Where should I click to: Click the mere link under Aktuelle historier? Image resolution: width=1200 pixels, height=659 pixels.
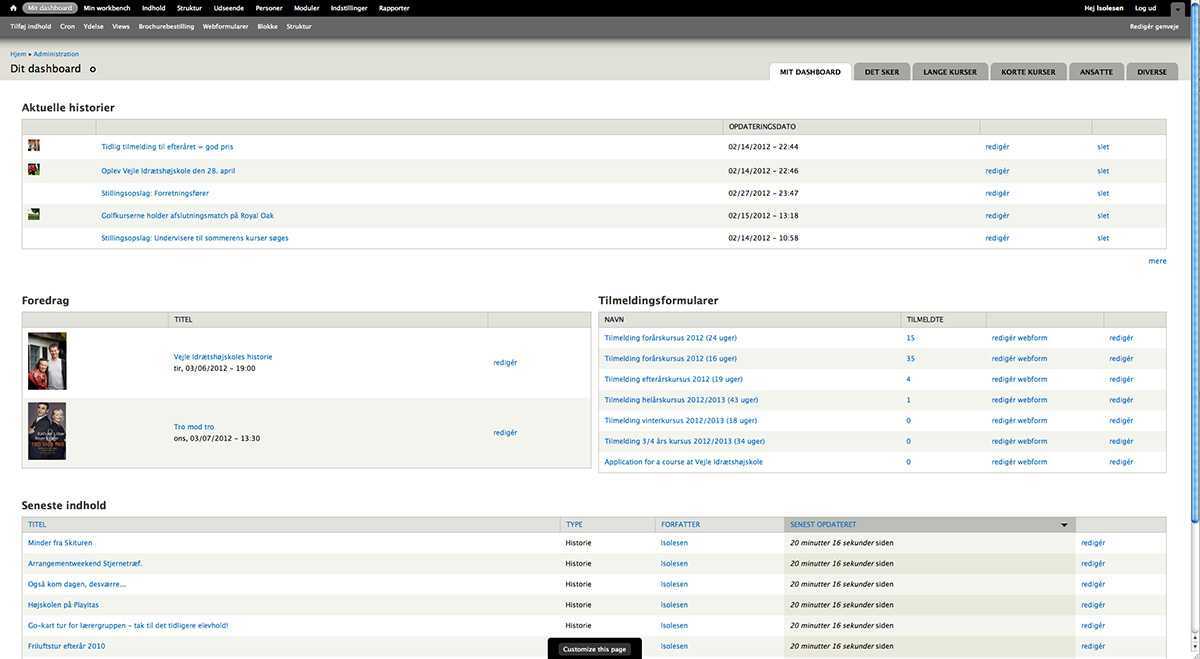point(1157,261)
